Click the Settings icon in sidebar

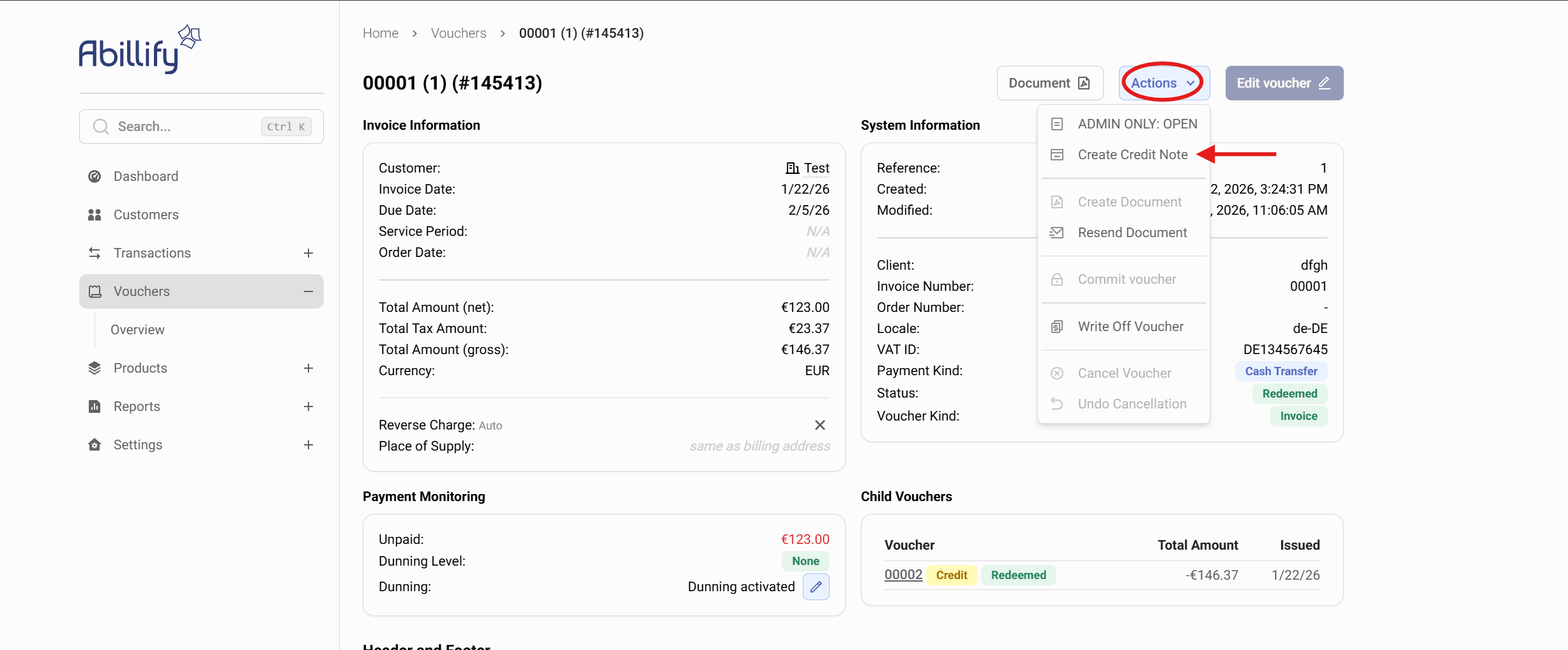click(x=95, y=445)
